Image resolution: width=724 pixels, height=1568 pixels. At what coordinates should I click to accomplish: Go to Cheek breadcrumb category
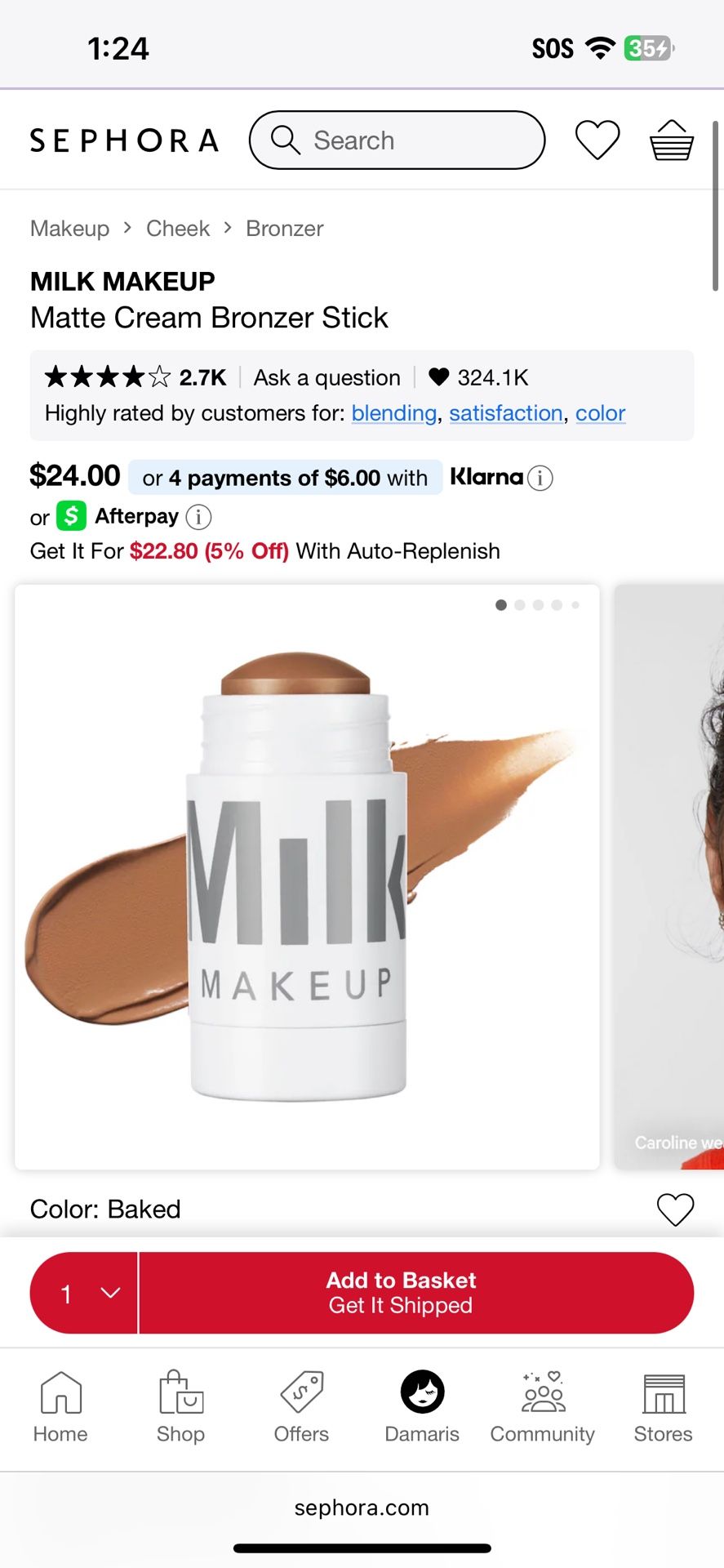(178, 229)
